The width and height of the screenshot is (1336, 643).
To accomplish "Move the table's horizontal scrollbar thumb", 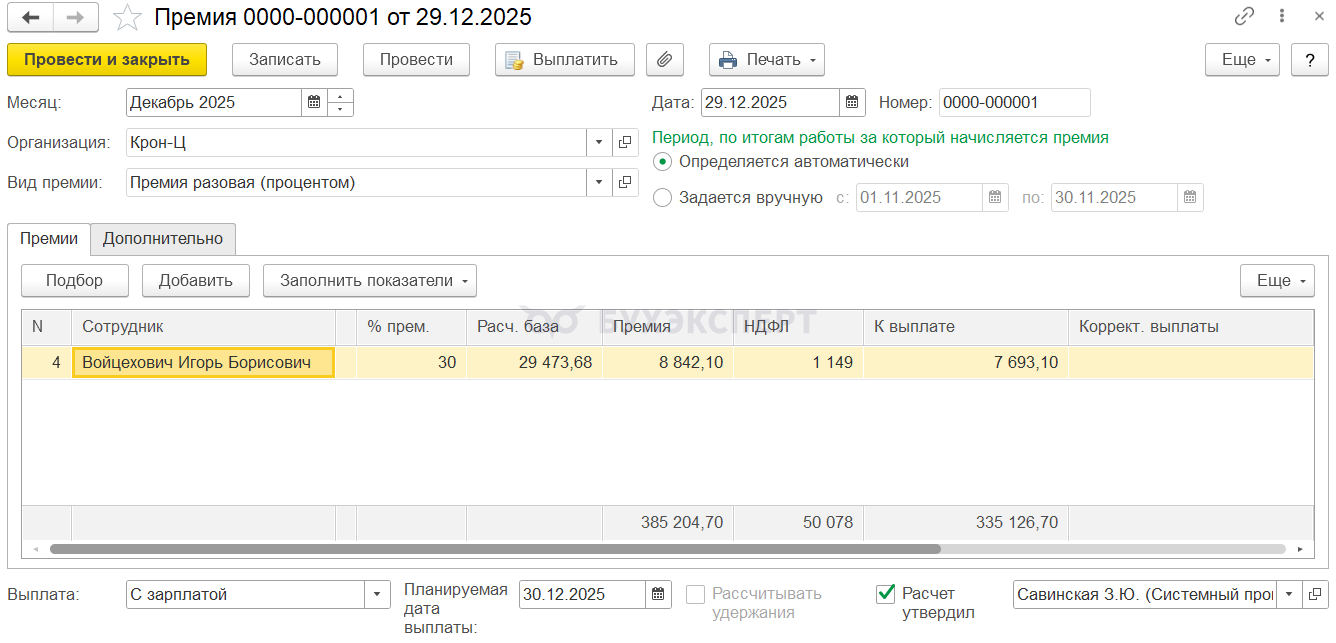I will [495, 549].
